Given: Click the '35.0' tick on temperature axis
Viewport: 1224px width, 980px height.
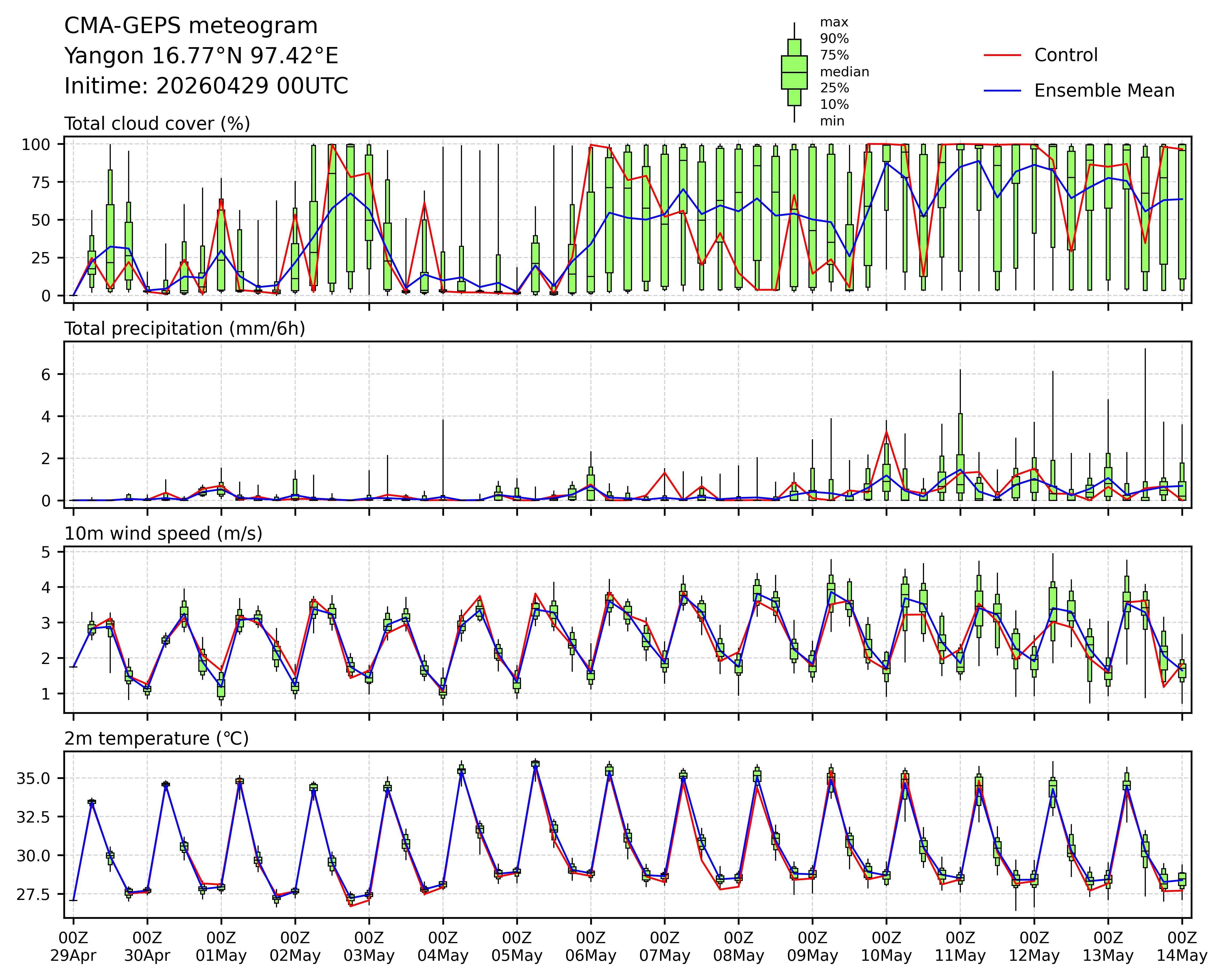Looking at the screenshot, I should pyautogui.click(x=33, y=779).
